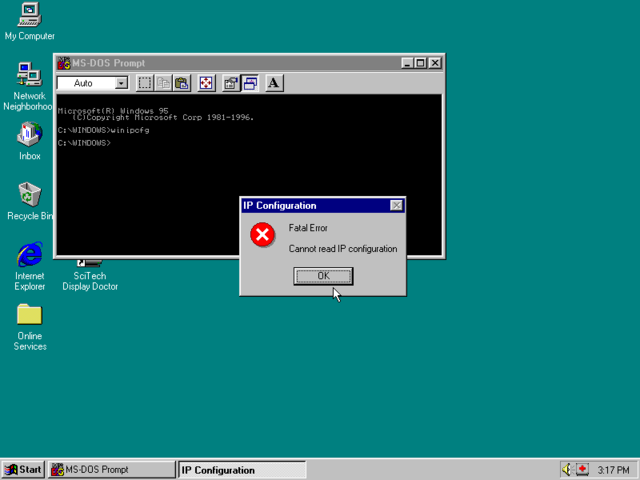Open the Start menu

(x=23, y=470)
